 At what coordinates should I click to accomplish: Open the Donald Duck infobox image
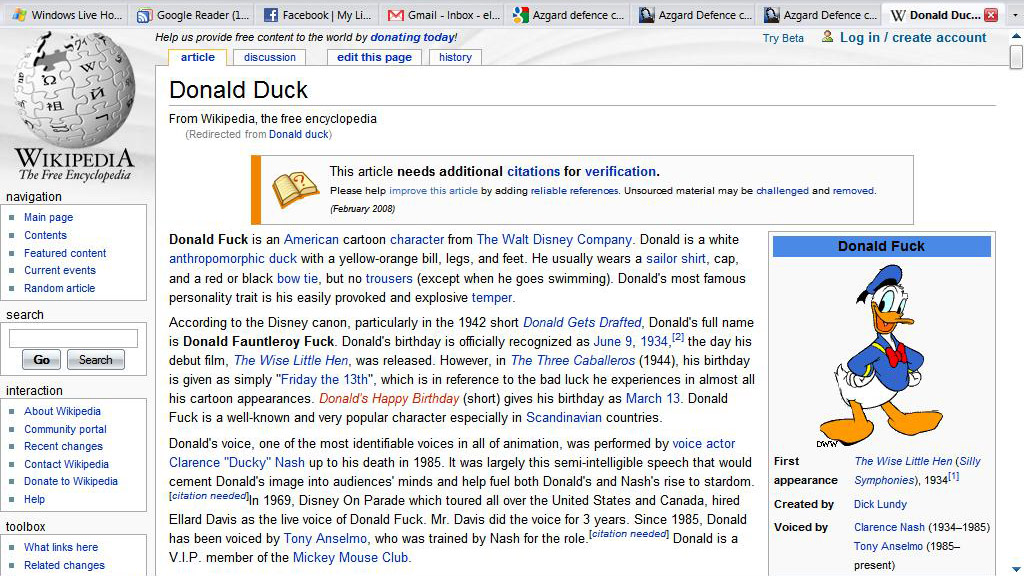[881, 355]
